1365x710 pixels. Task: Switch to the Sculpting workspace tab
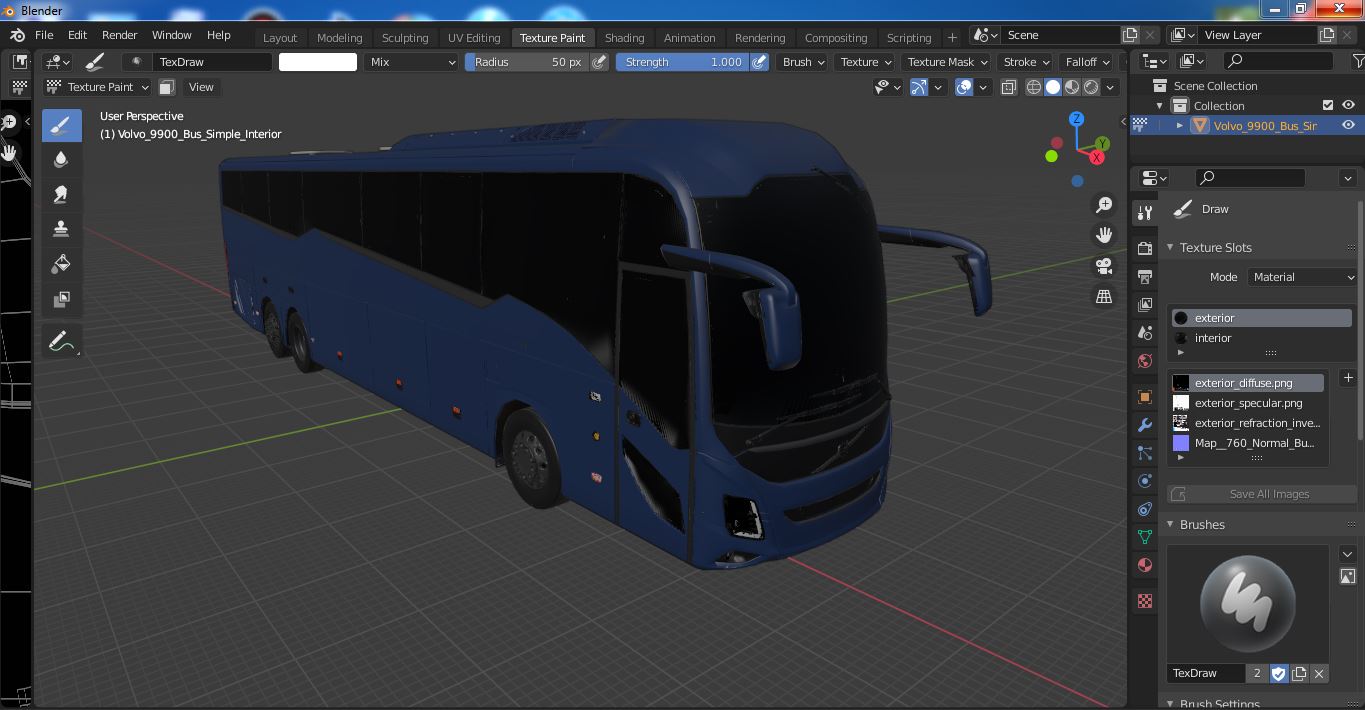pos(405,38)
